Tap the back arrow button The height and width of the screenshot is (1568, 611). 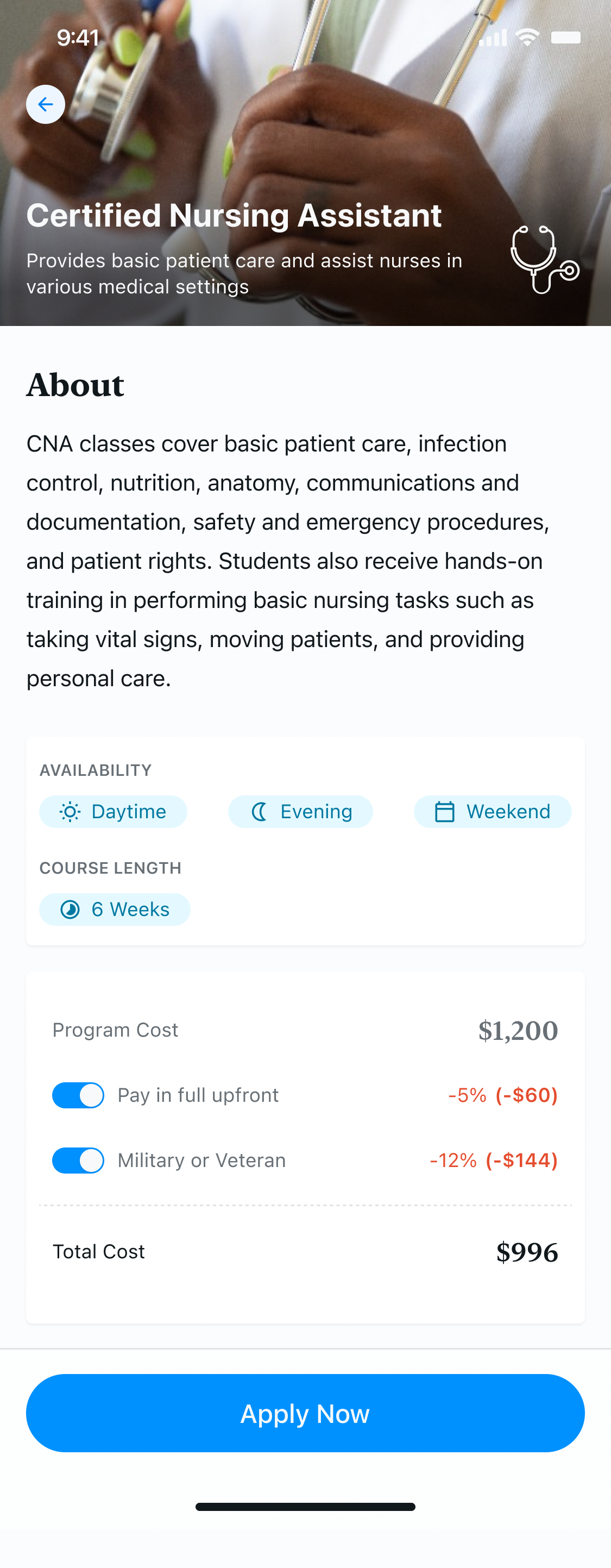pos(46,105)
